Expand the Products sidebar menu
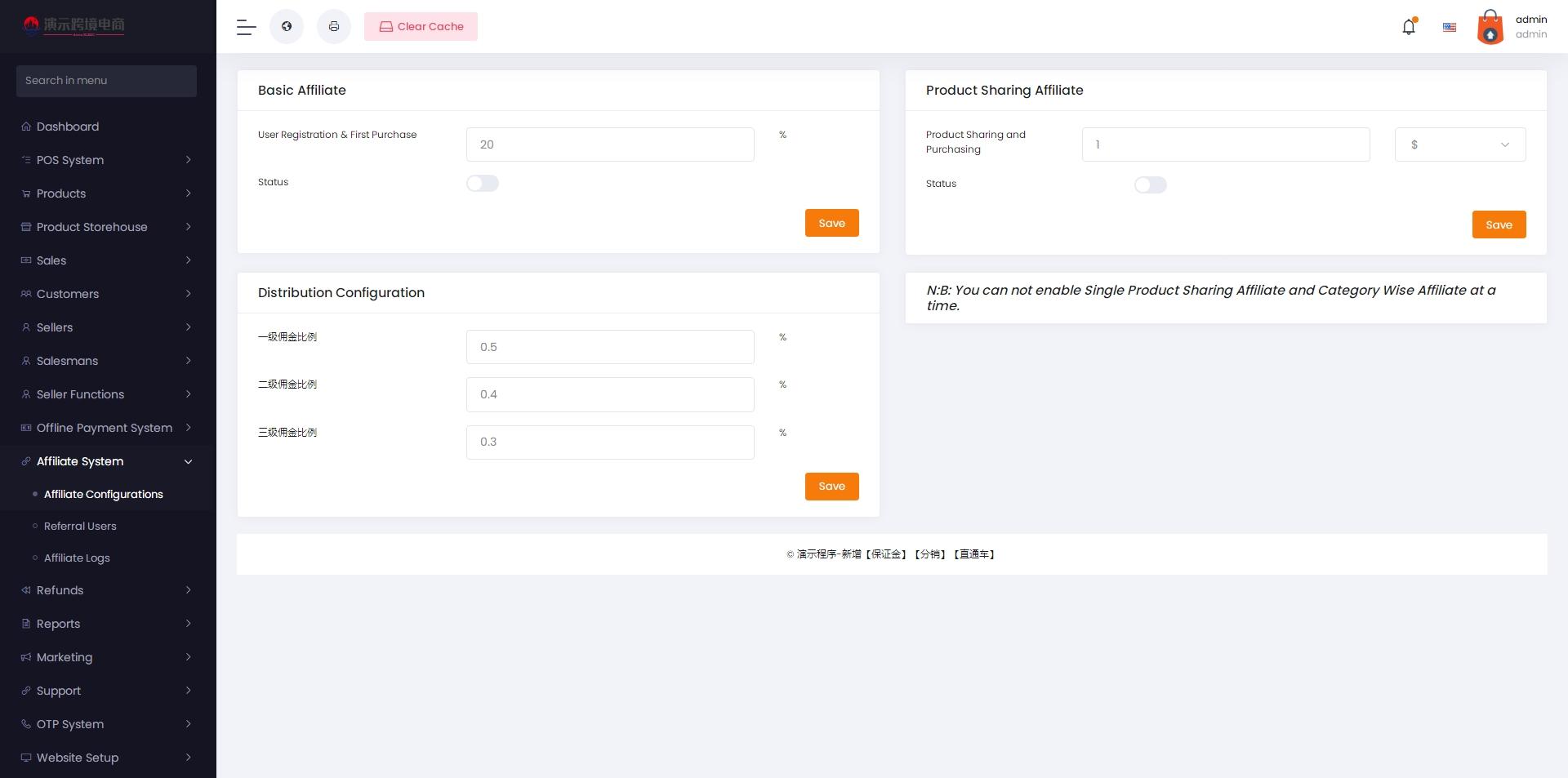 coord(108,193)
